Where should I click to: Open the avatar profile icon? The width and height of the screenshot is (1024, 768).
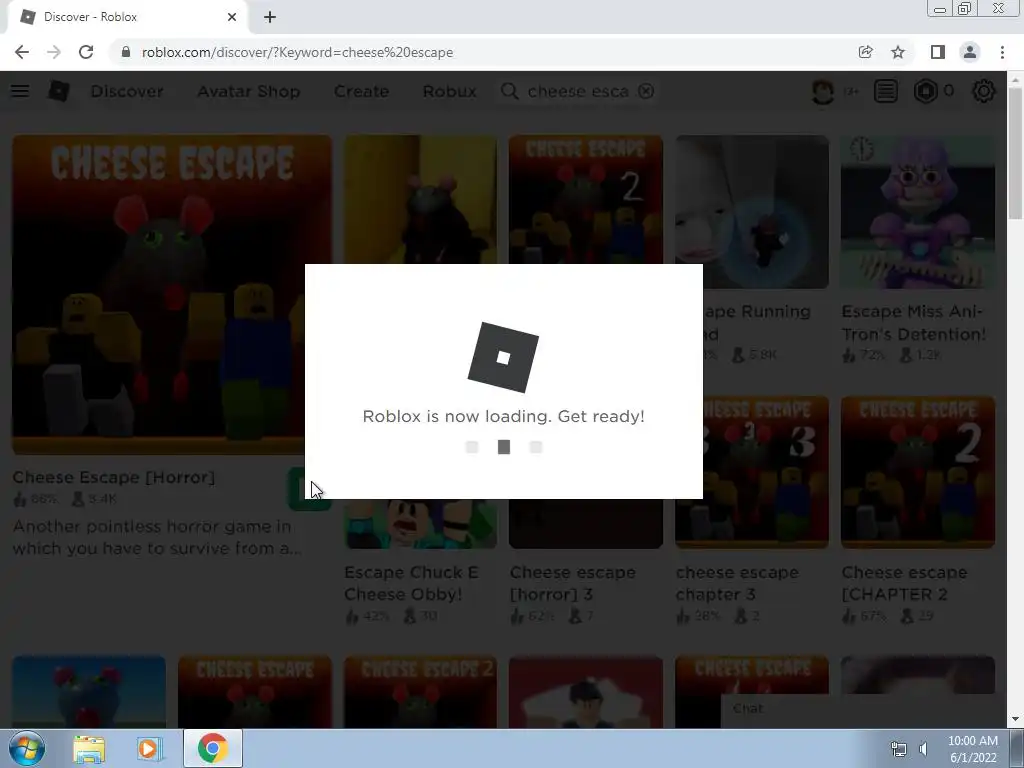(x=823, y=91)
